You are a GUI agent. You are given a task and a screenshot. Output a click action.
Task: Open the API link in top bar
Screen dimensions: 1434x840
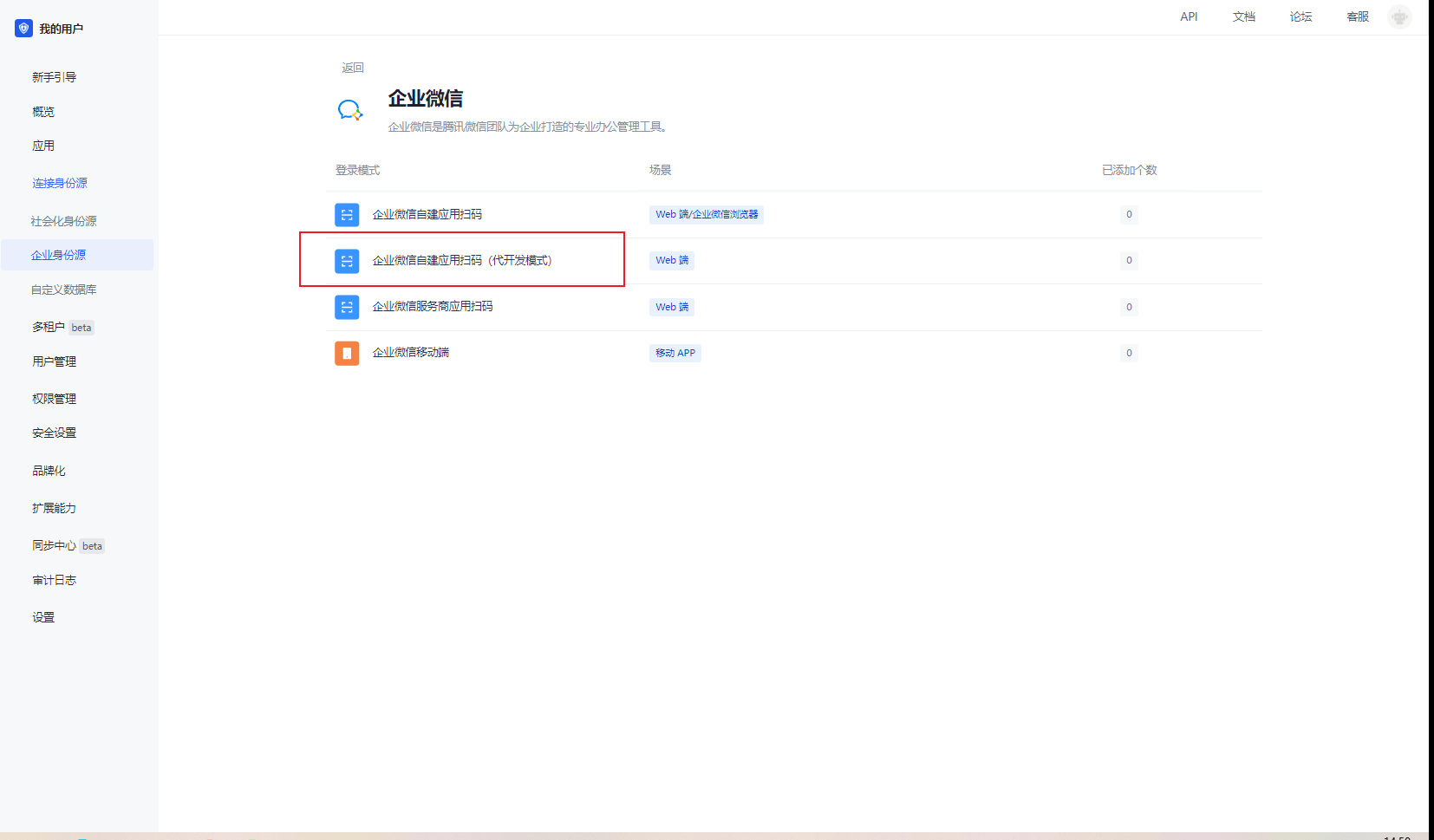pyautogui.click(x=1189, y=16)
